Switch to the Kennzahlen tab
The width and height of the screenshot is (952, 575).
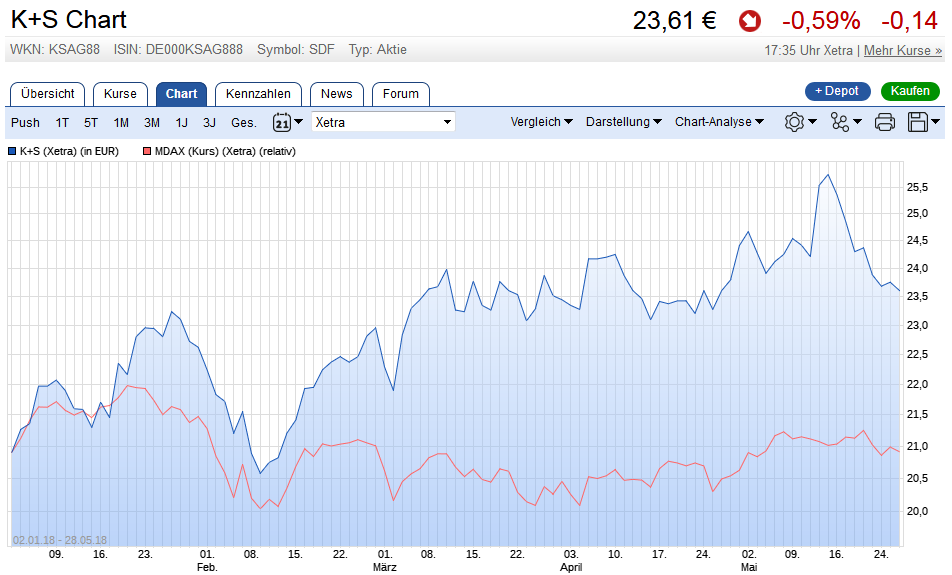(258, 94)
